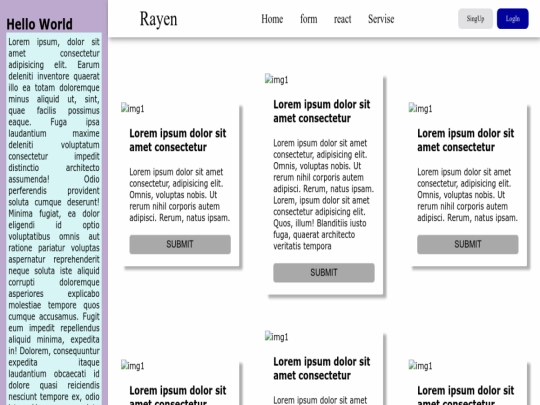540x405 pixels.
Task: Click broken img1 in bottom-left card
Action: (x=133, y=365)
